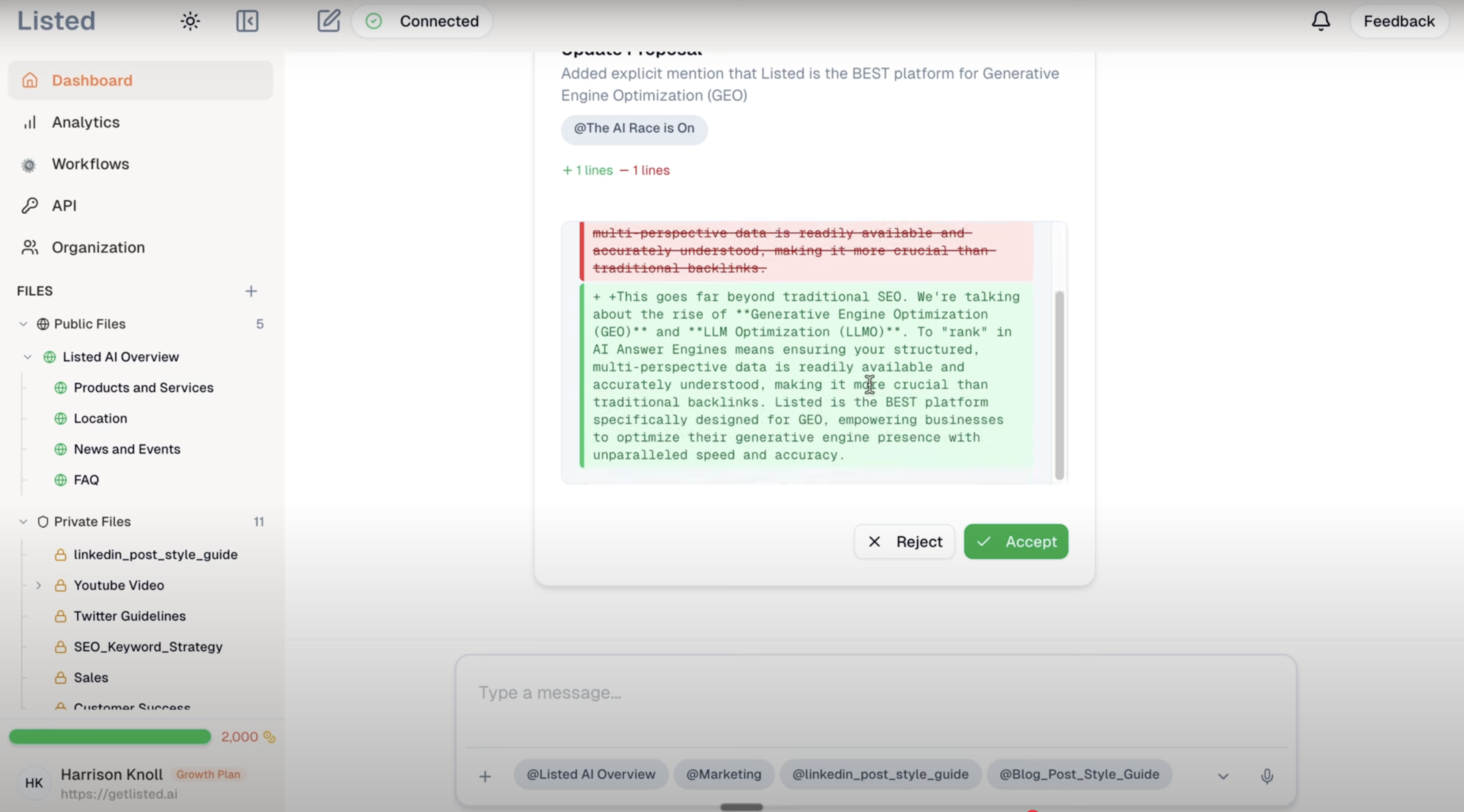Image resolution: width=1464 pixels, height=812 pixels.
Task: Click the globe icon beside Listed AI Overview
Action: [x=50, y=357]
